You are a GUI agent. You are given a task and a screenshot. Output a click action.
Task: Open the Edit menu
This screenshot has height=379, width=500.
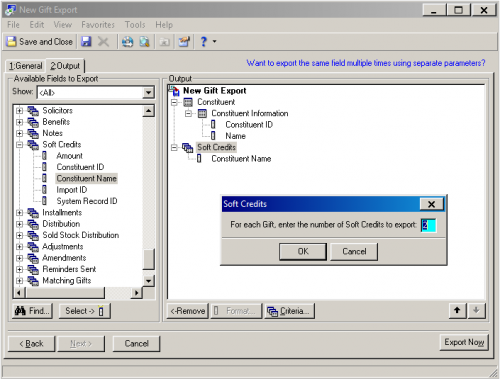37,25
